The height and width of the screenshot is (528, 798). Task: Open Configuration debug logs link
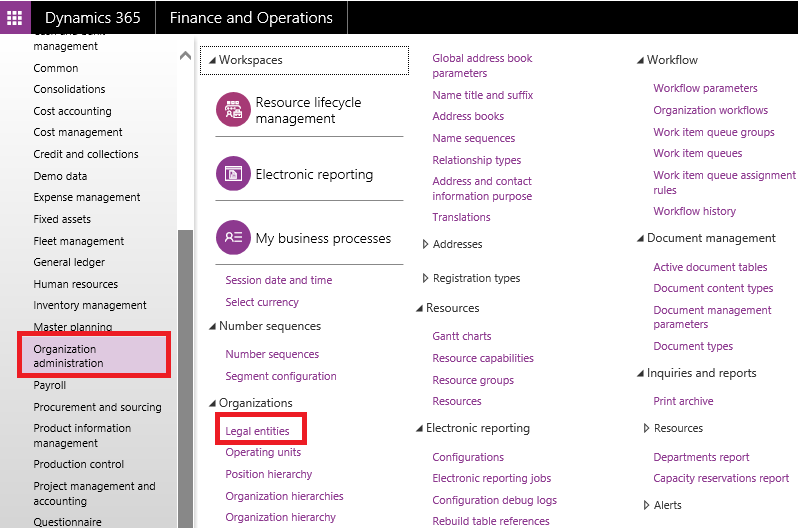[x=494, y=500]
